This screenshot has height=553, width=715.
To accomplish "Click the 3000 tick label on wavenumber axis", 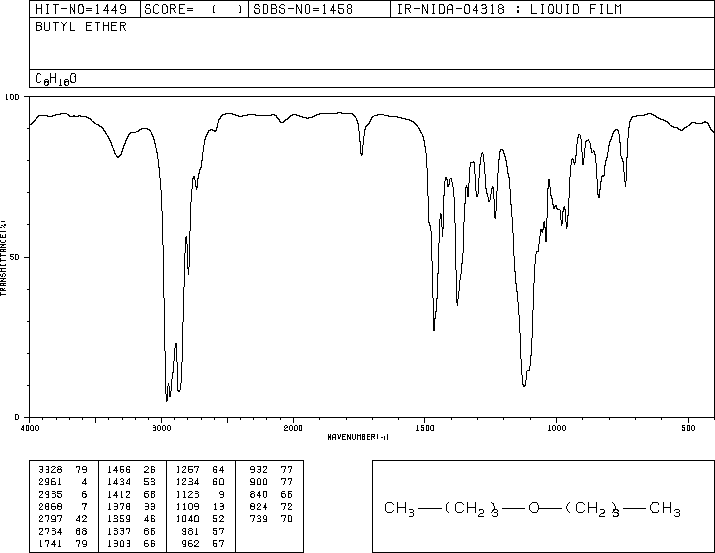I will pos(161,427).
